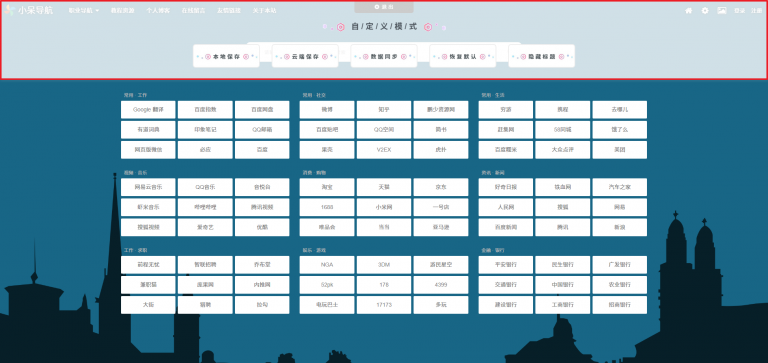Open the 中国银行 tile

(562, 285)
